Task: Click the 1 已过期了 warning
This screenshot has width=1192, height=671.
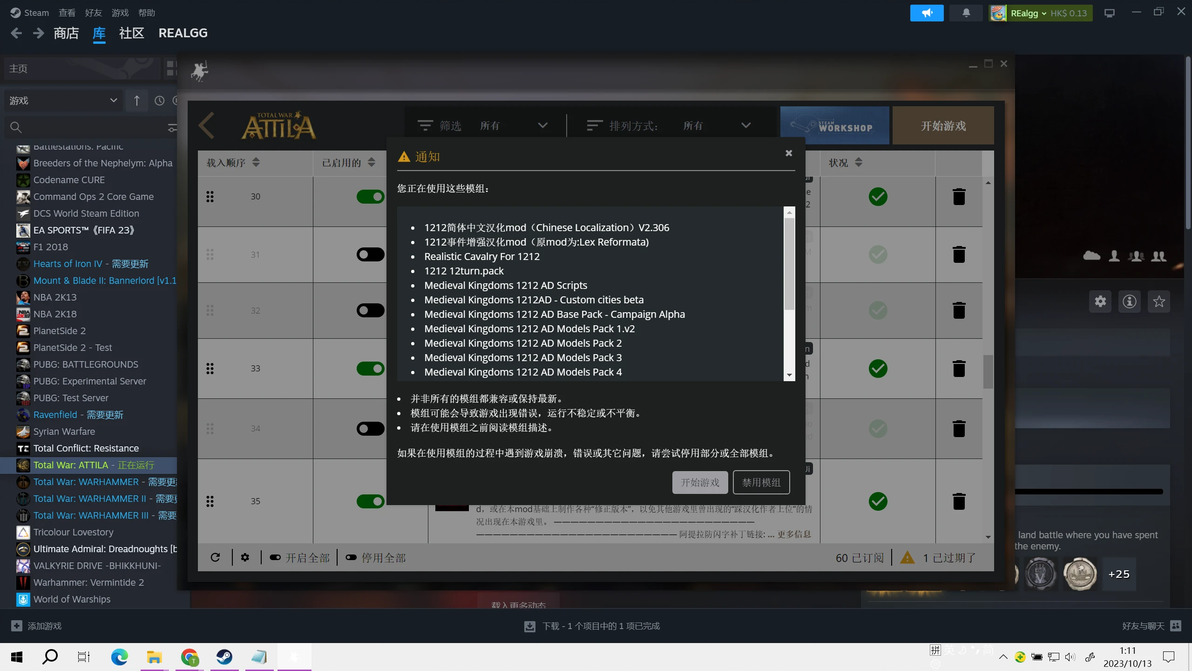Action: coord(938,558)
